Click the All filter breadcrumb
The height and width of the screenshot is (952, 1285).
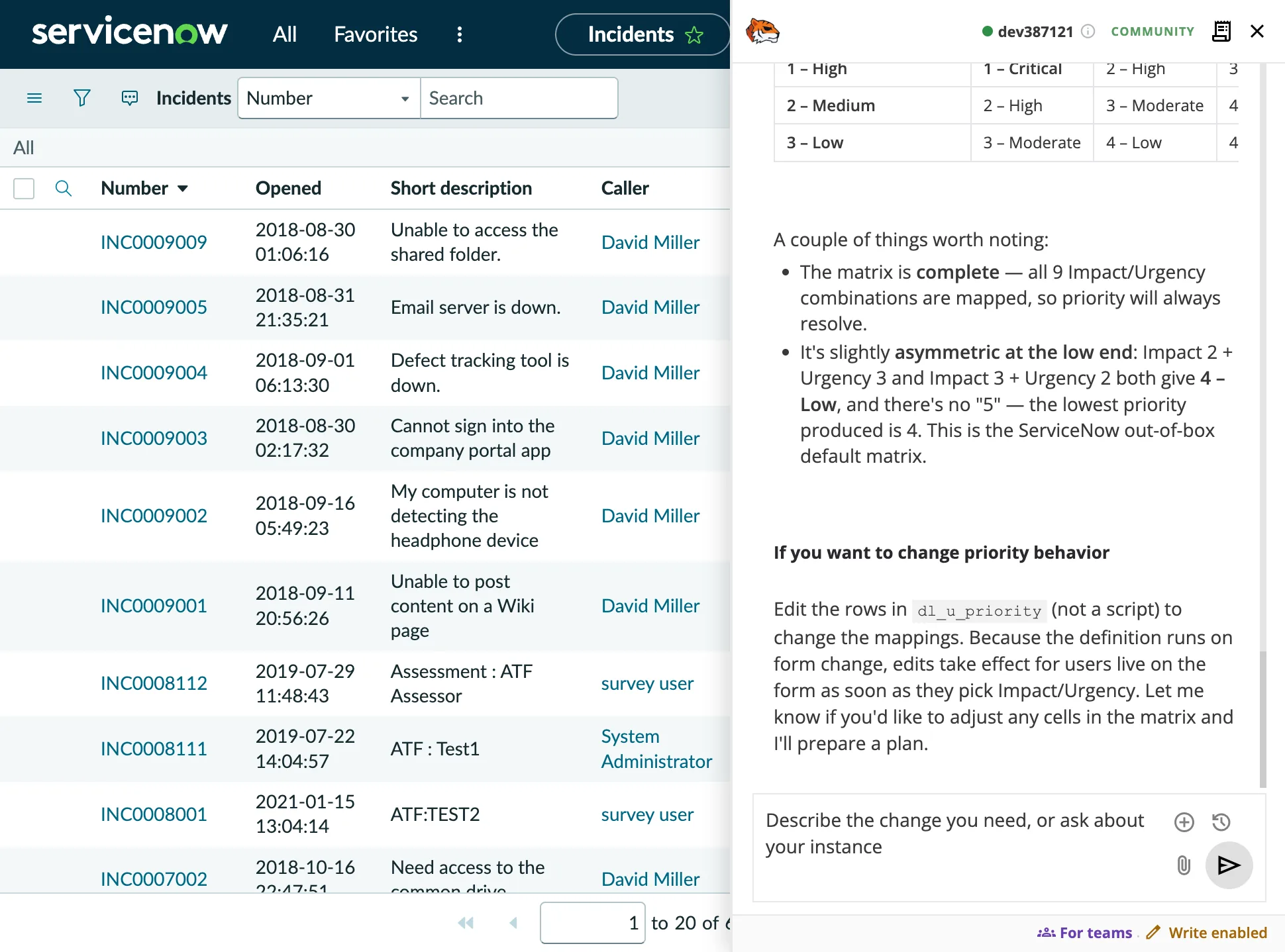24,148
